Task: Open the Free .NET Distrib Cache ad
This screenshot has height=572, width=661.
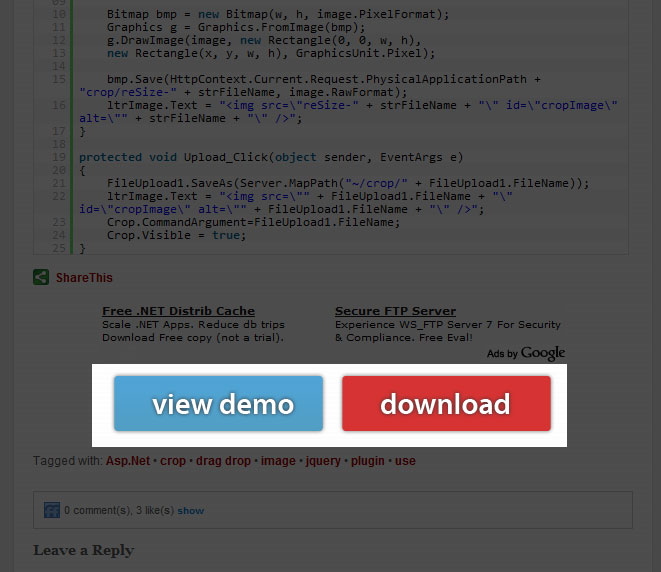Action: coord(178,311)
